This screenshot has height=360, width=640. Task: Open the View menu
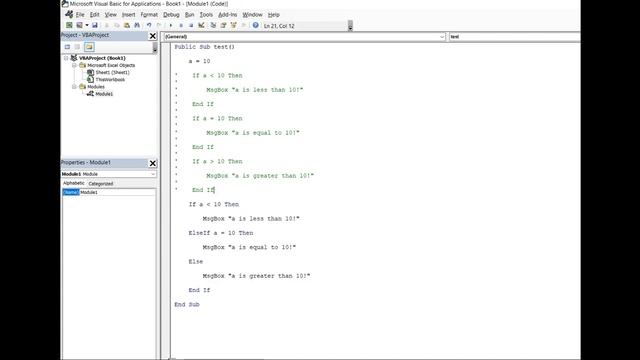click(111, 15)
